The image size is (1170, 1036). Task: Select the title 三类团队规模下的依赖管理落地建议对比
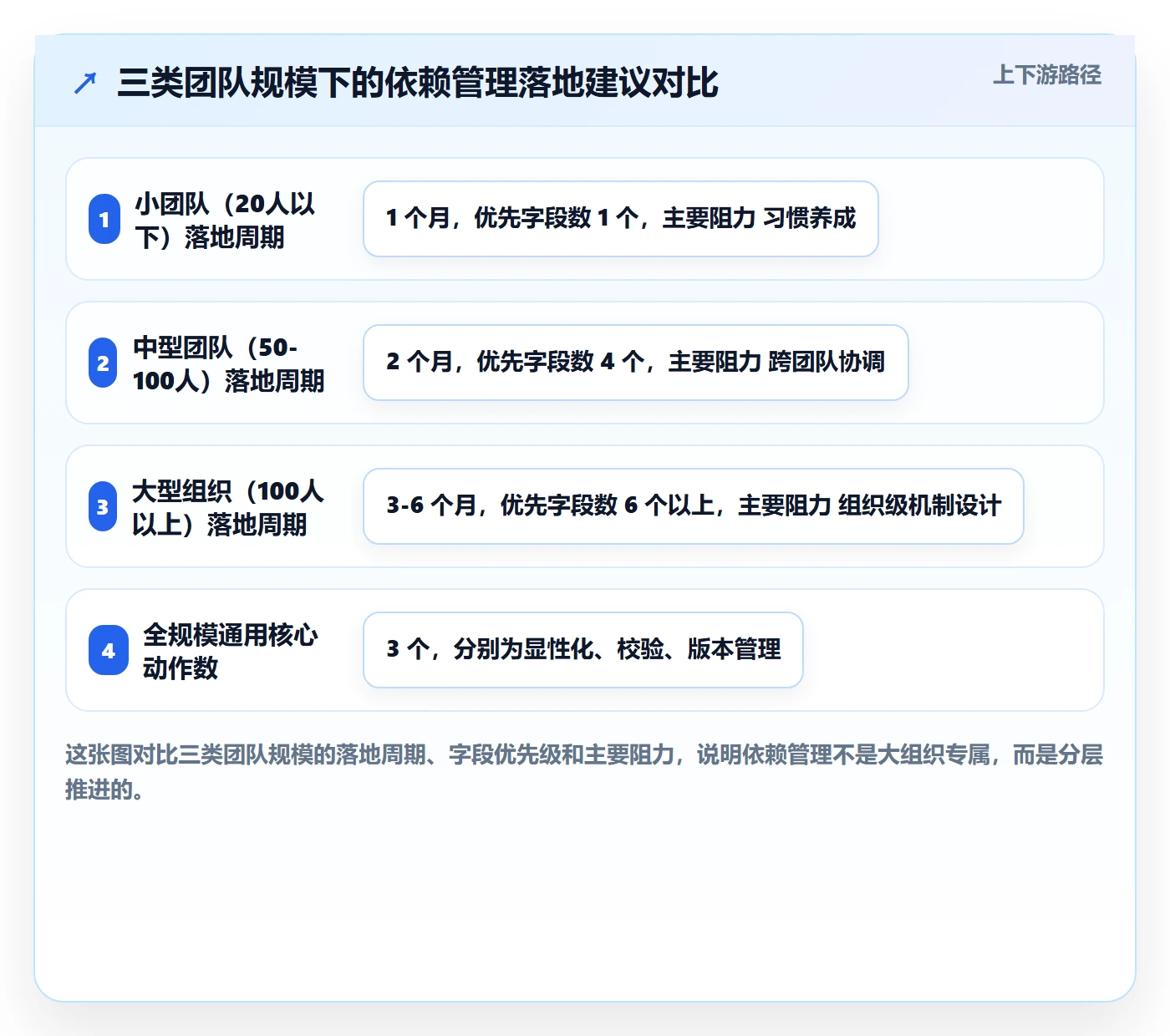tap(418, 83)
